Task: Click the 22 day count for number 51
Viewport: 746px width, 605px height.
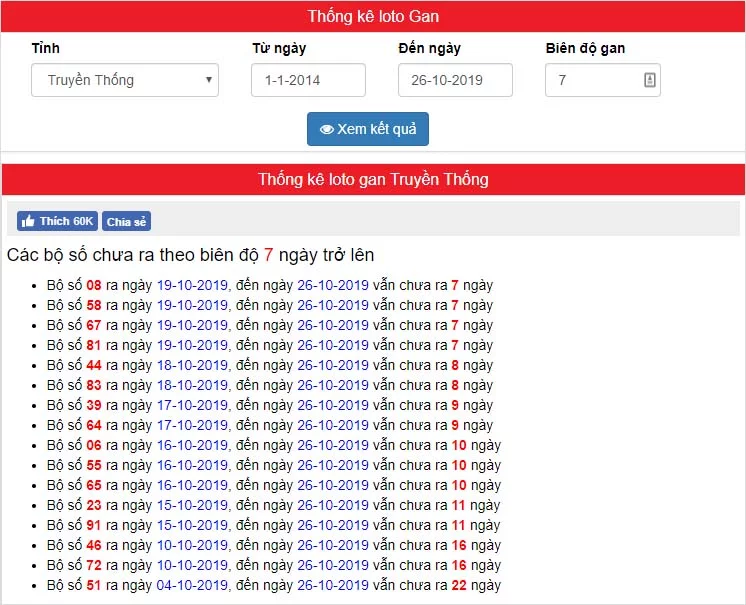Action: tap(459, 585)
